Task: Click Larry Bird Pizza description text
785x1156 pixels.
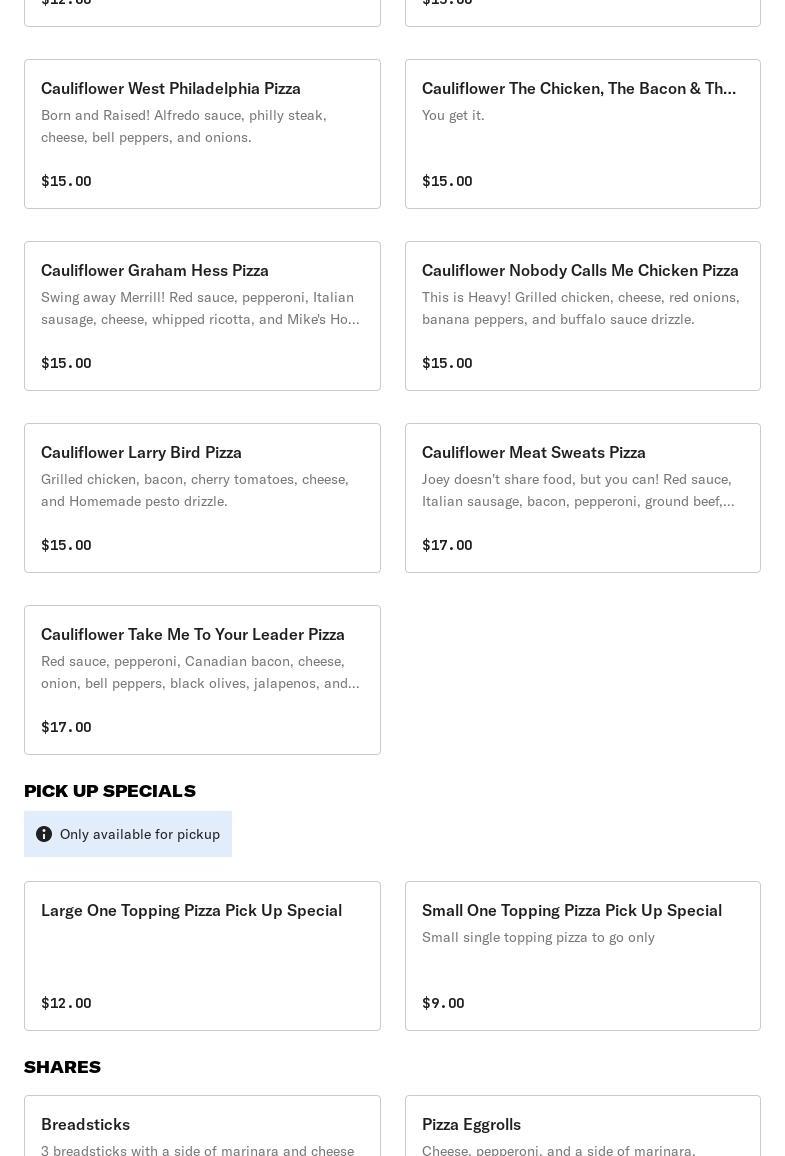Action: point(195,490)
